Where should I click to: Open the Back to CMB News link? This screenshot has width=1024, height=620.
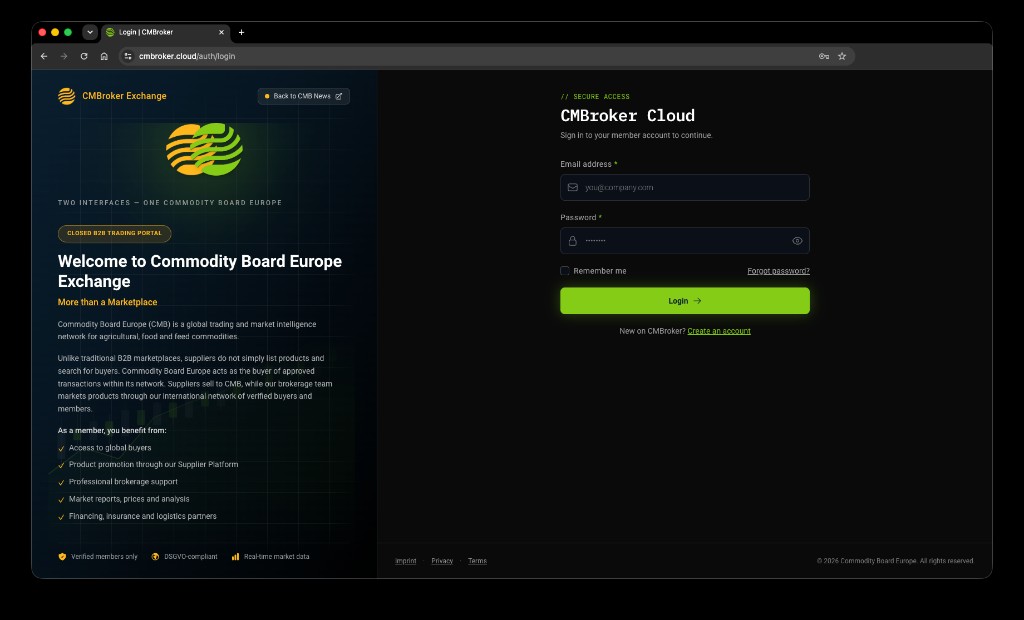click(x=304, y=96)
